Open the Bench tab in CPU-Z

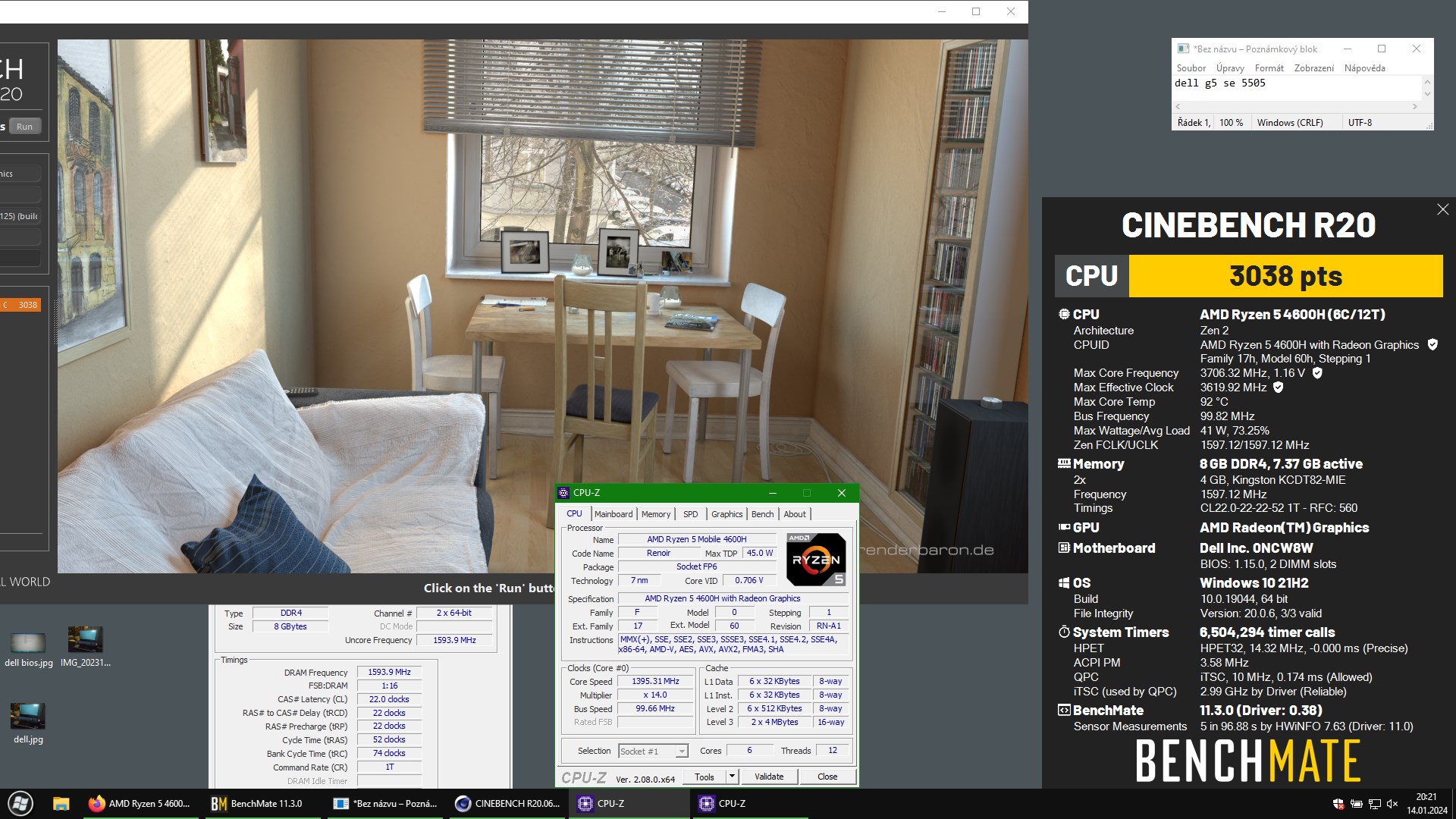pos(762,514)
